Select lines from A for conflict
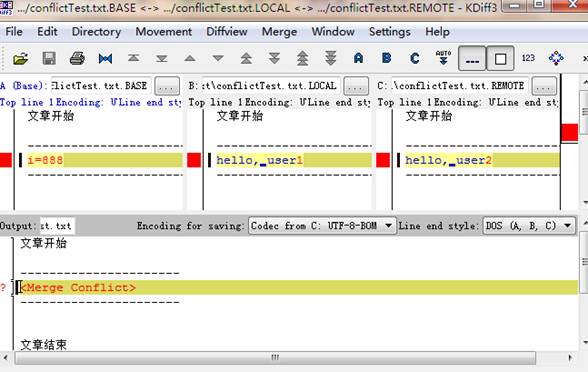 point(358,58)
